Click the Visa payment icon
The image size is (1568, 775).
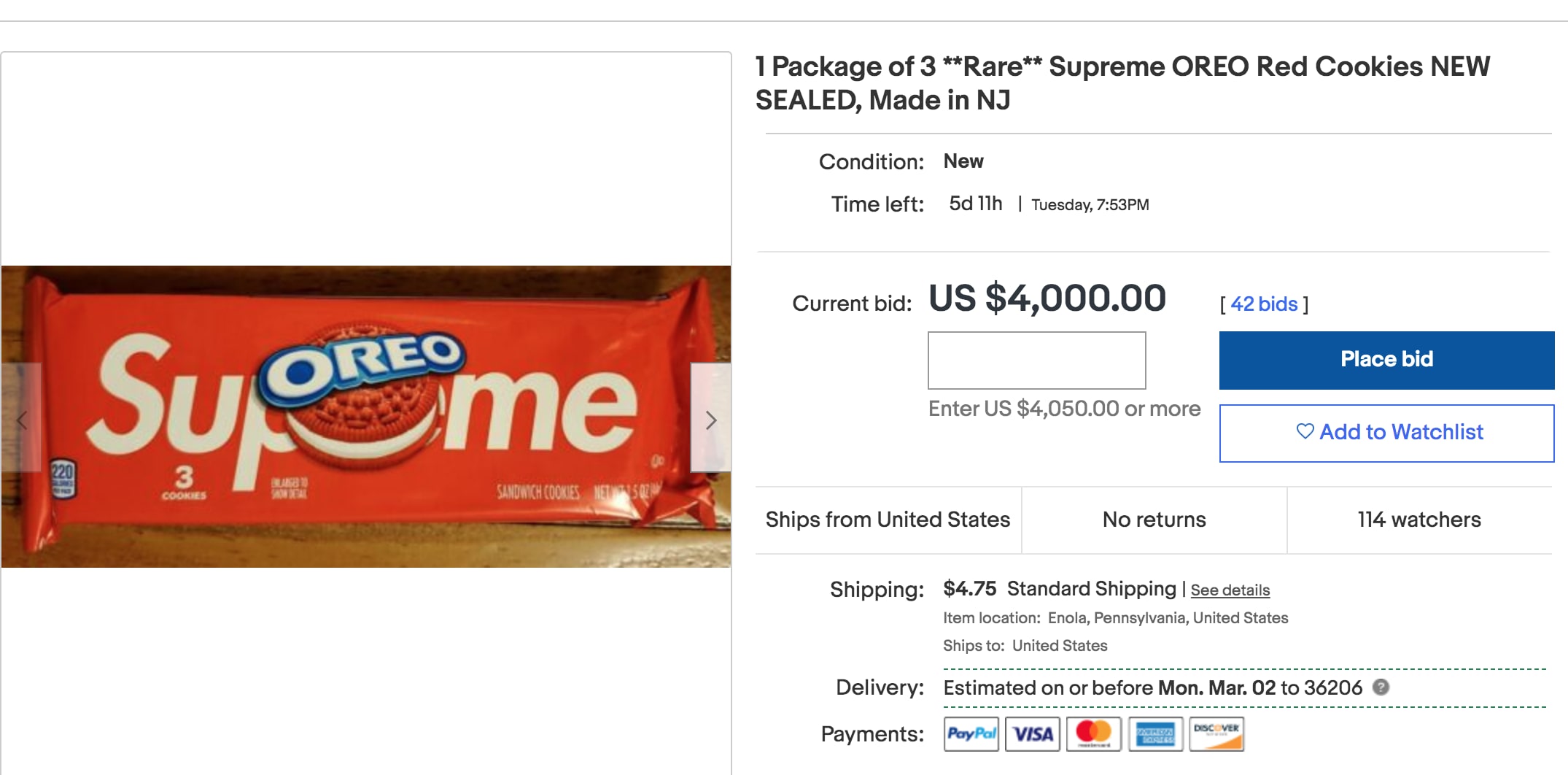pyautogui.click(x=1032, y=733)
